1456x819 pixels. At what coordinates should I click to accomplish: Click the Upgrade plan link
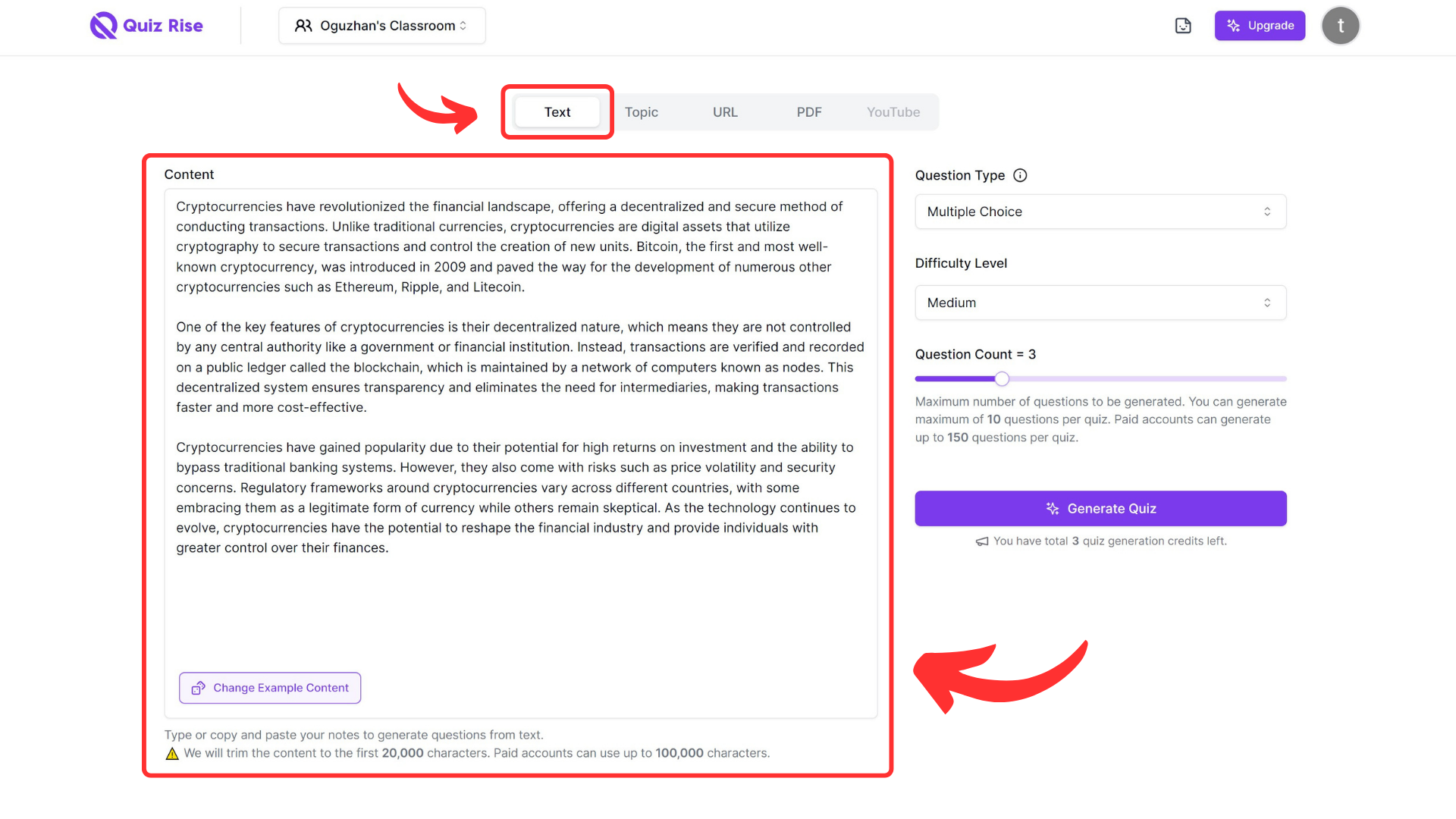point(1260,25)
